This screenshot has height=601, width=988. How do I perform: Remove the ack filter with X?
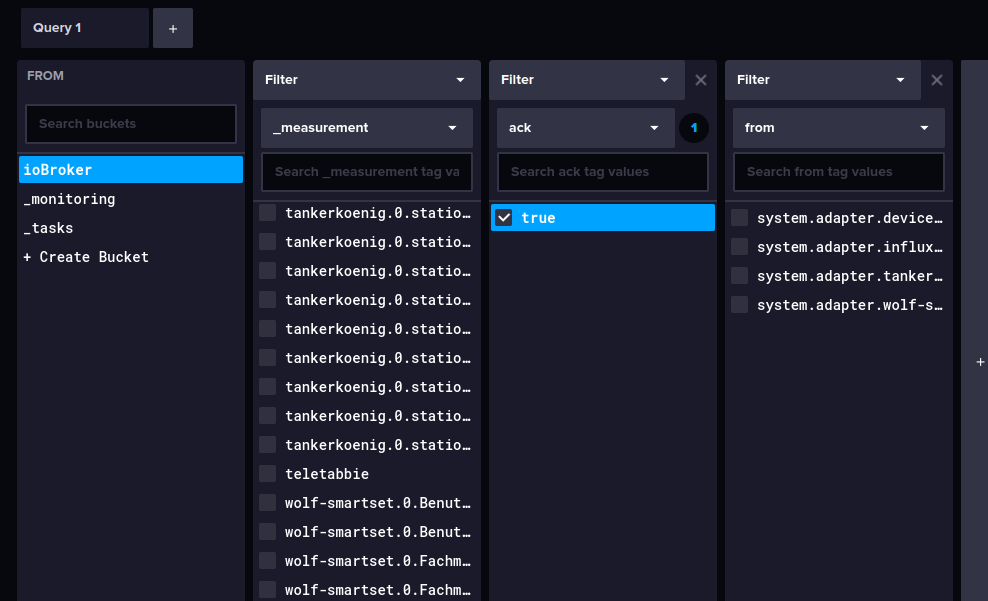point(701,80)
